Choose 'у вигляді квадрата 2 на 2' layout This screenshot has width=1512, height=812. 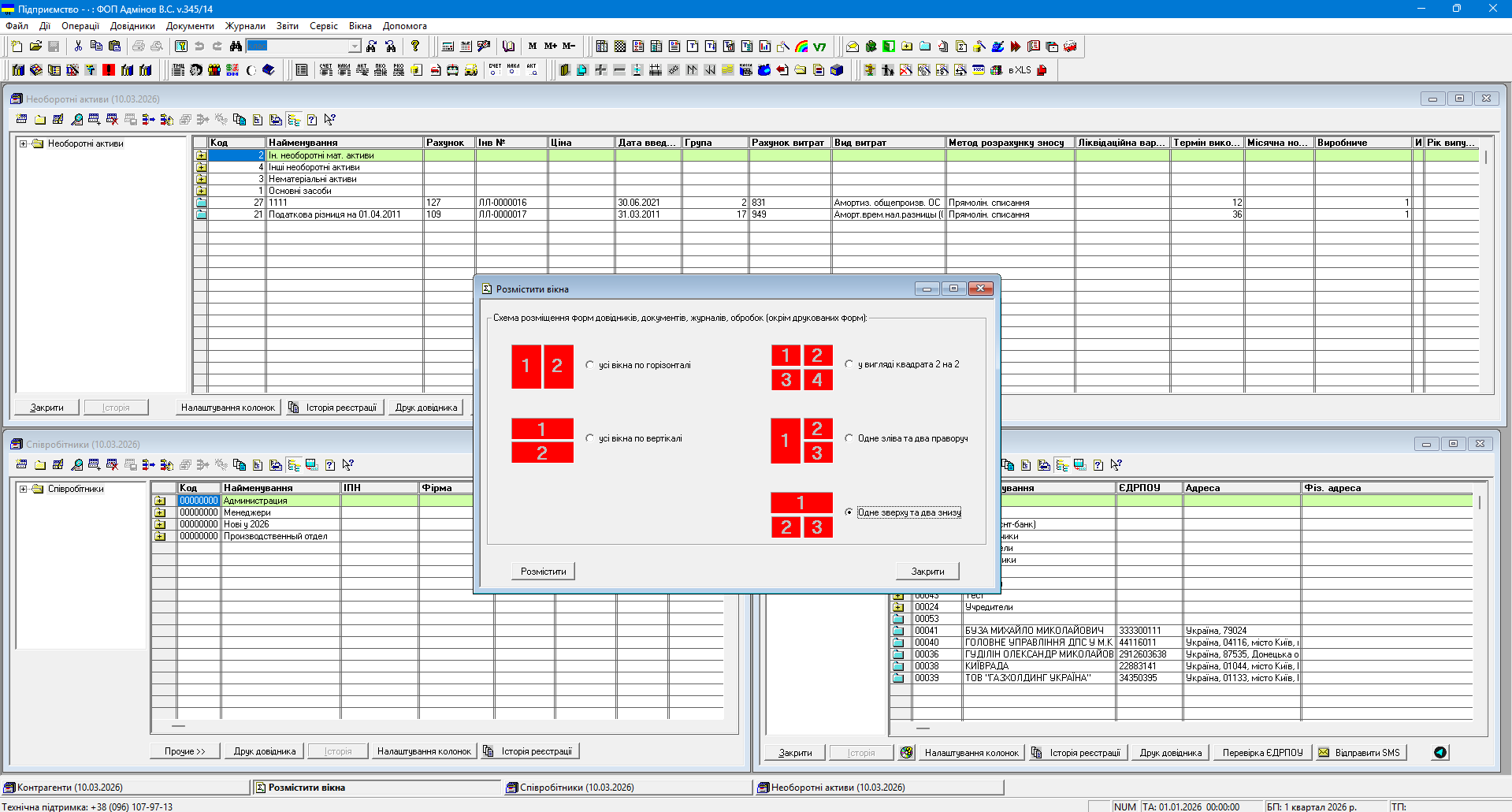point(849,364)
